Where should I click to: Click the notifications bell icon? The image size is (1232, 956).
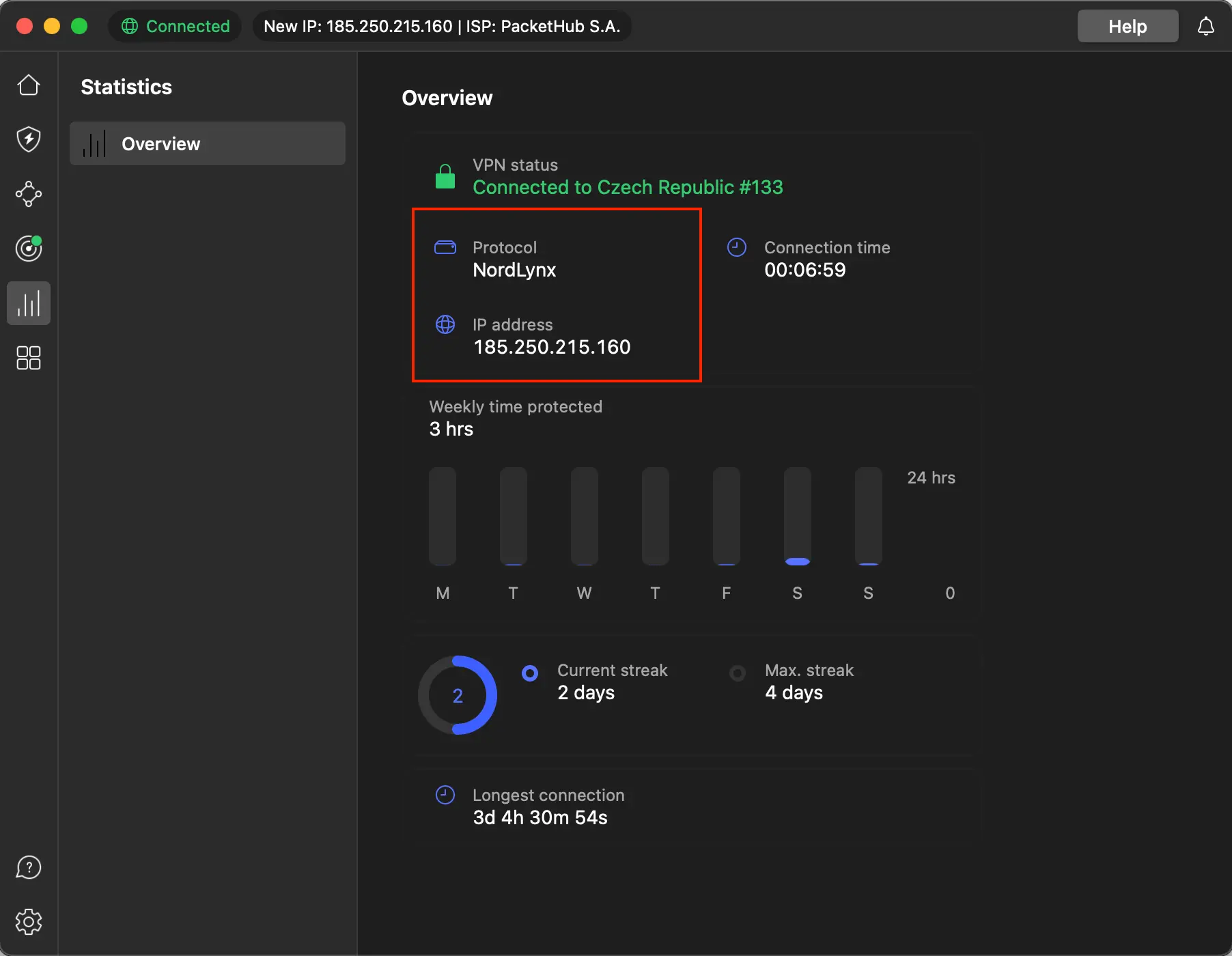[1206, 27]
